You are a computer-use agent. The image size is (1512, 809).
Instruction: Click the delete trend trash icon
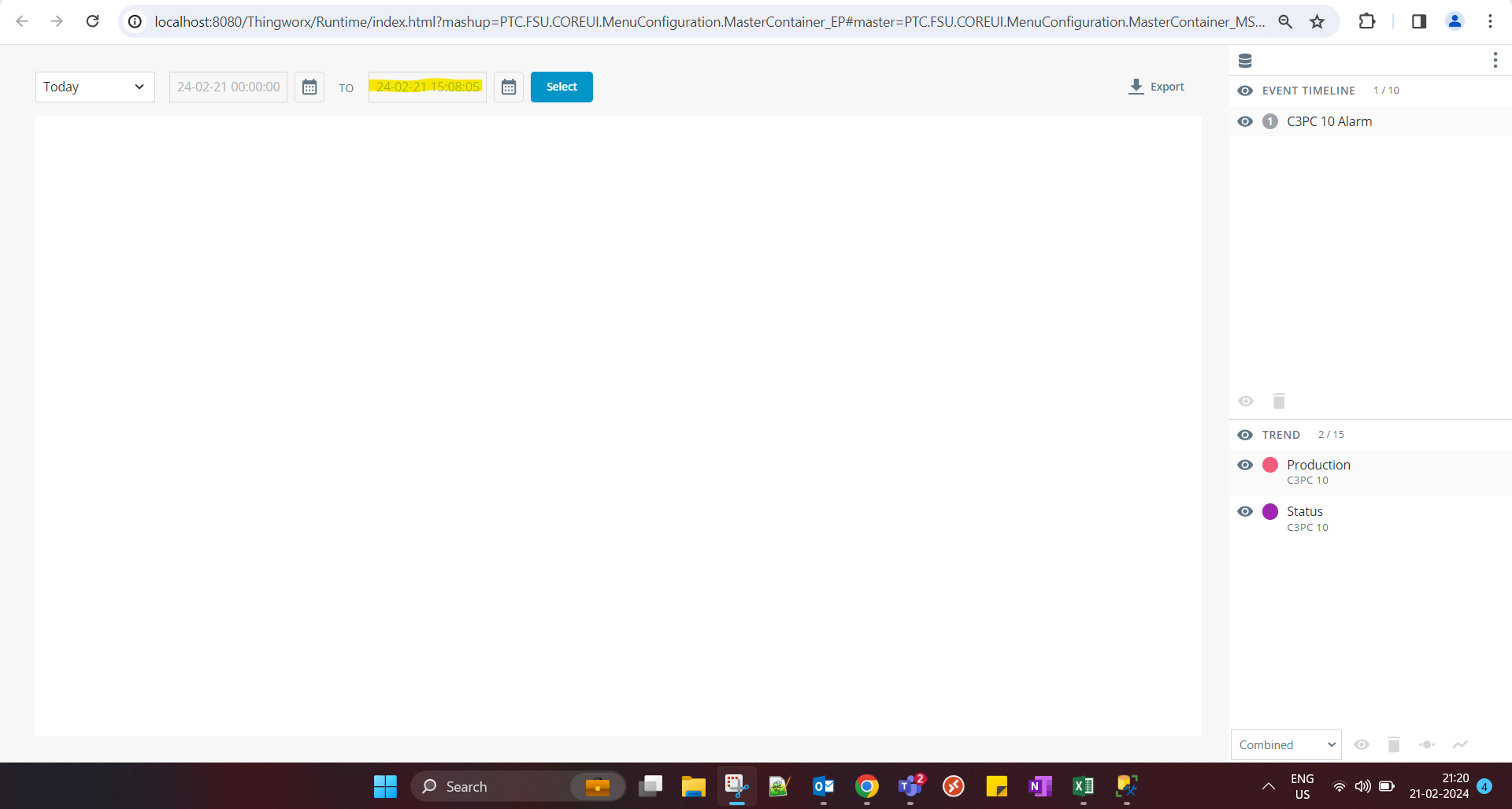click(x=1394, y=744)
